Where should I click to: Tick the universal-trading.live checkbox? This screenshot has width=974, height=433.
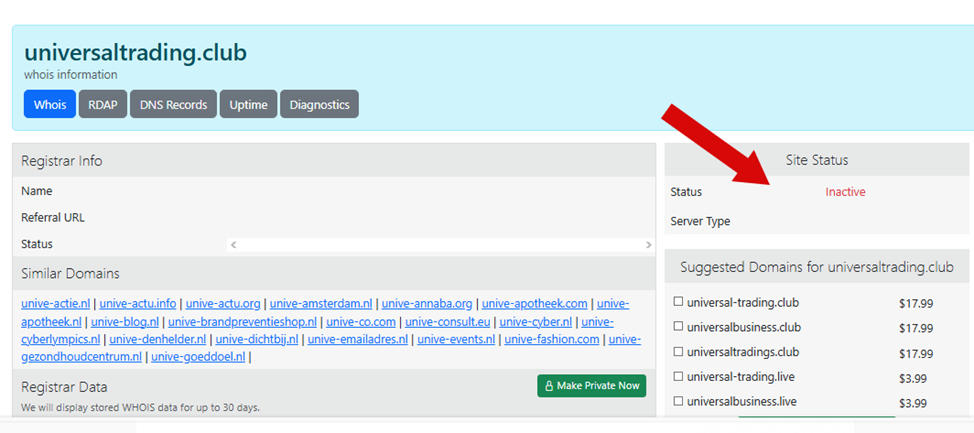[678, 376]
